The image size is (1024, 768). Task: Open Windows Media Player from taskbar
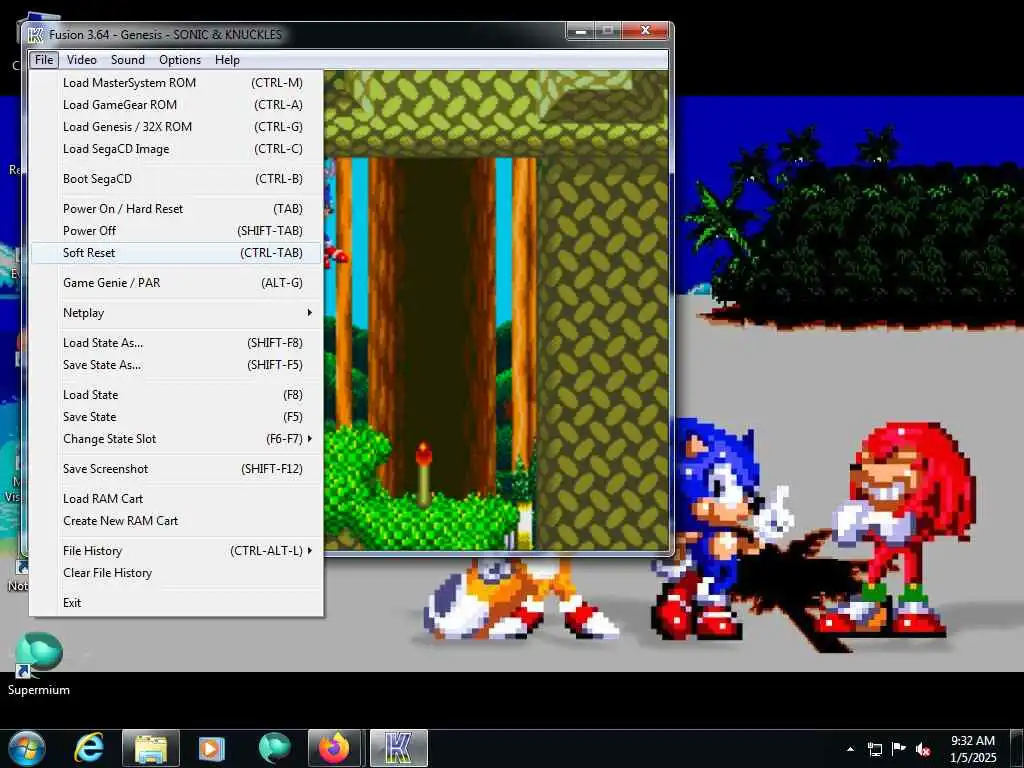tap(211, 748)
